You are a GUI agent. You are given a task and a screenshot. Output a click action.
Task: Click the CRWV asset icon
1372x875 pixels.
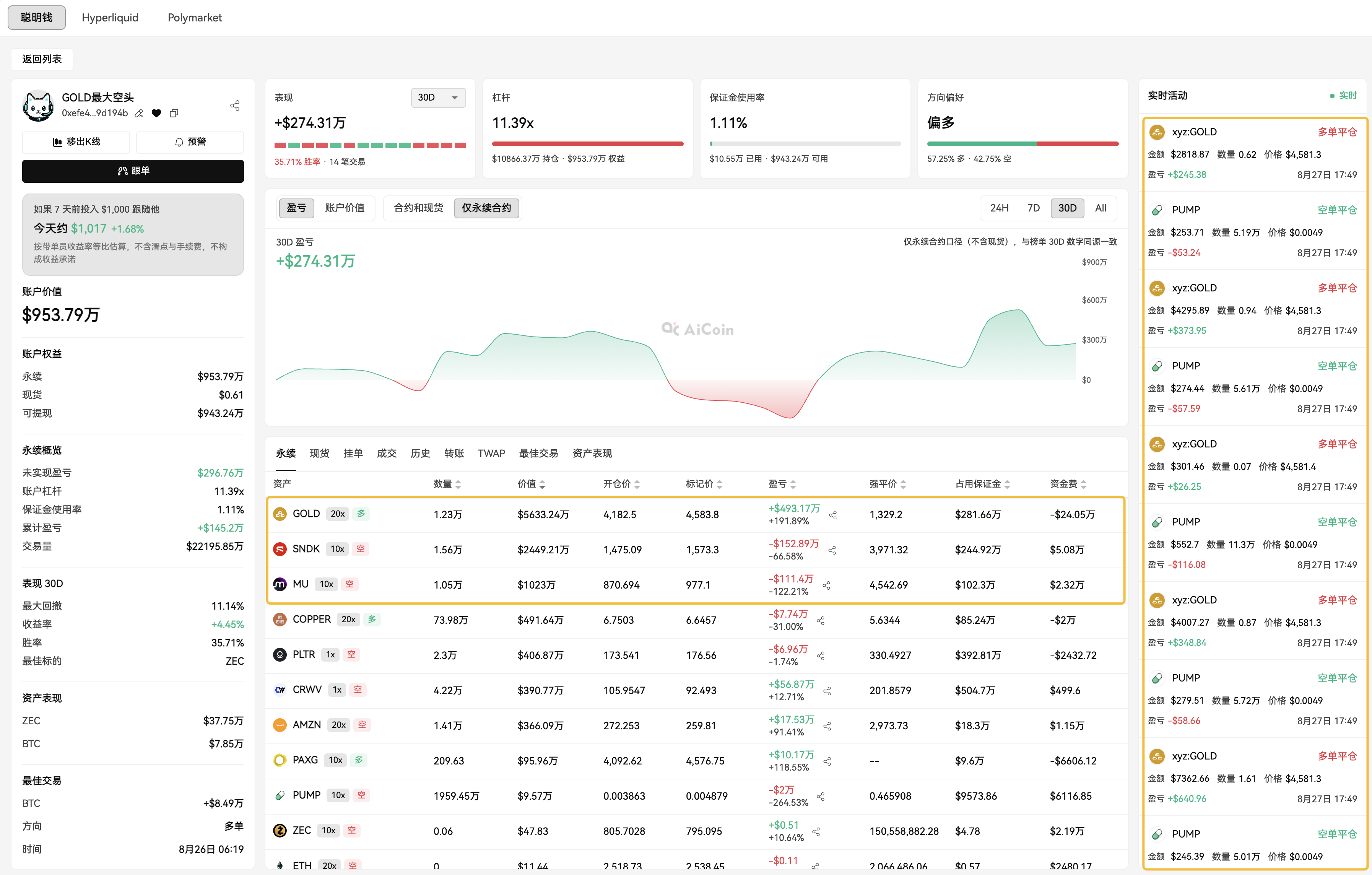[280, 690]
